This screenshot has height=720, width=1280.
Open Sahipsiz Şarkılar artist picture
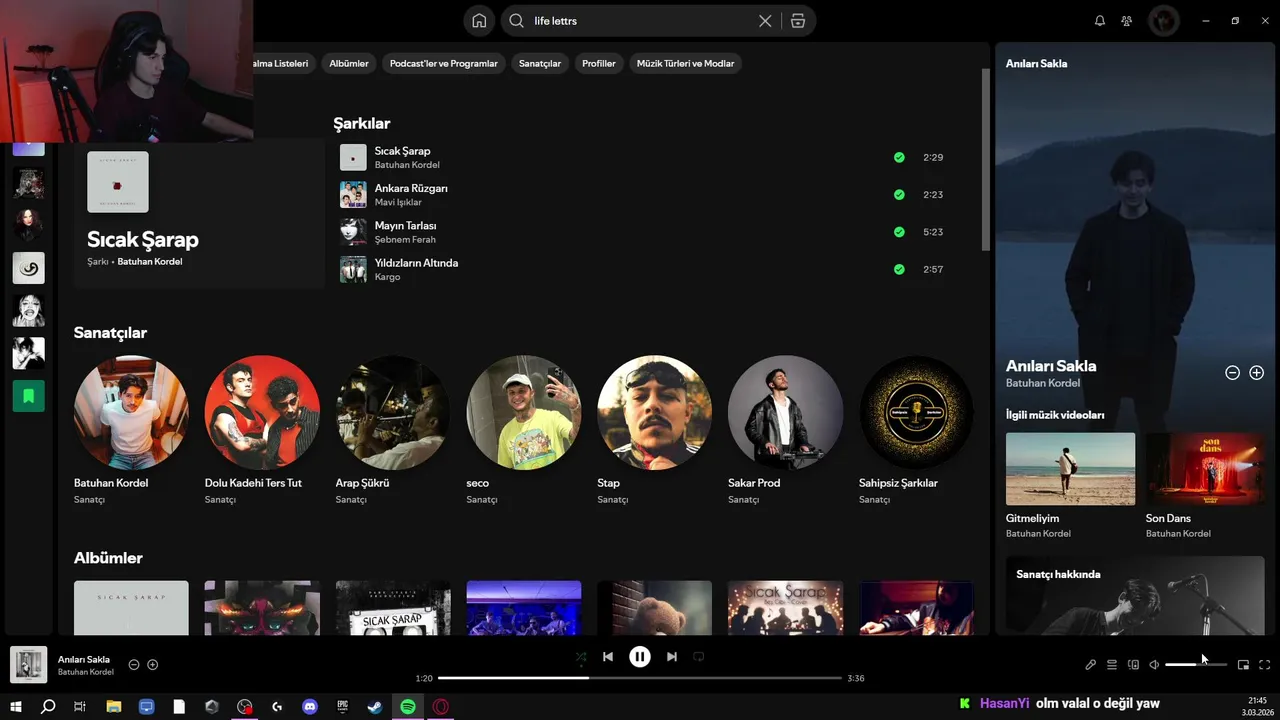coord(916,413)
